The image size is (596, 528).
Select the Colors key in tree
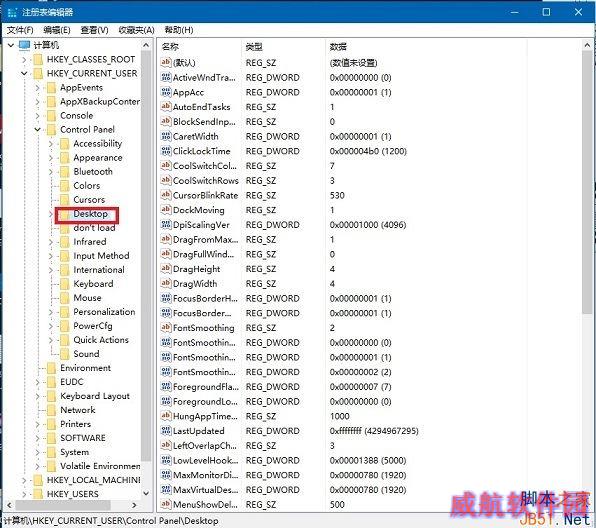click(x=87, y=186)
